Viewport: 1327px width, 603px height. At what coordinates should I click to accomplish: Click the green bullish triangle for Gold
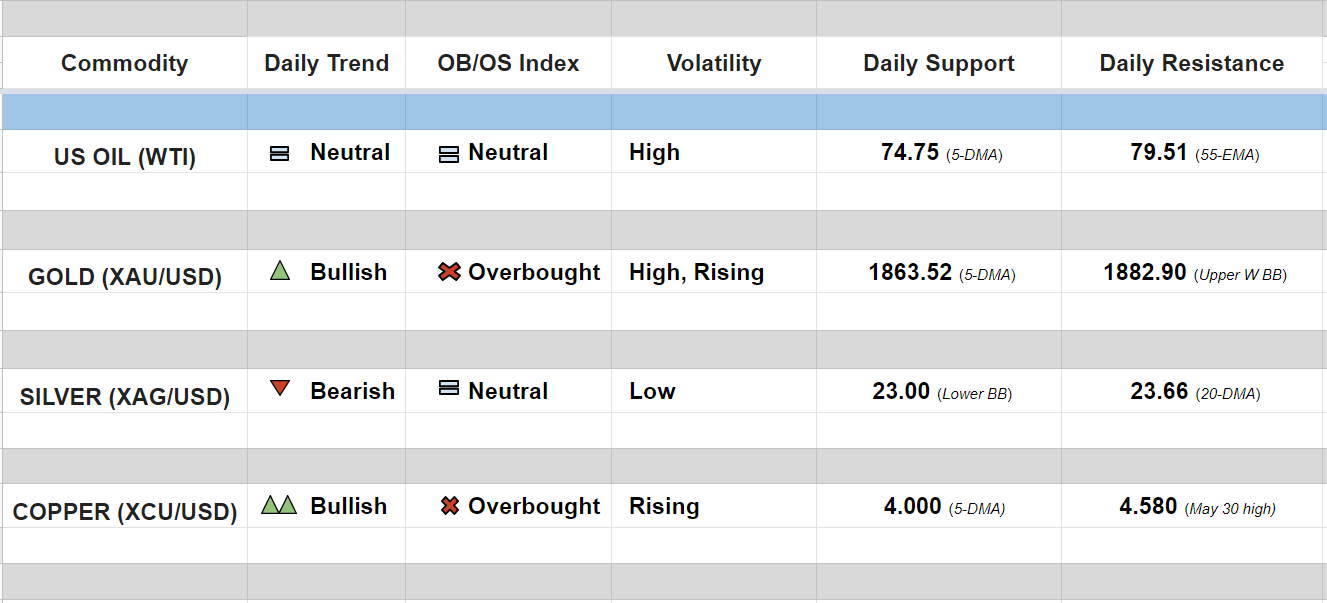coord(280,271)
